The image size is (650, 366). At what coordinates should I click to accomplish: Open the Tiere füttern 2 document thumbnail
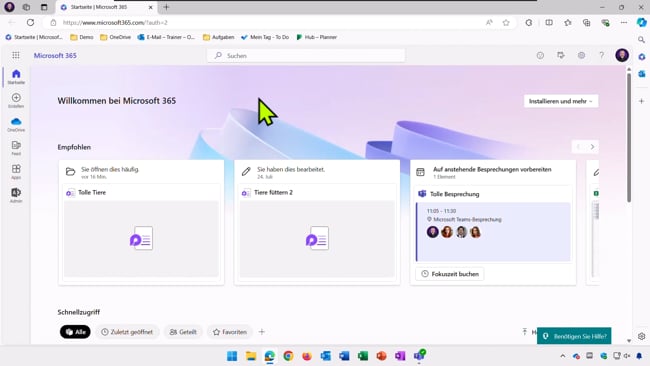click(x=317, y=238)
